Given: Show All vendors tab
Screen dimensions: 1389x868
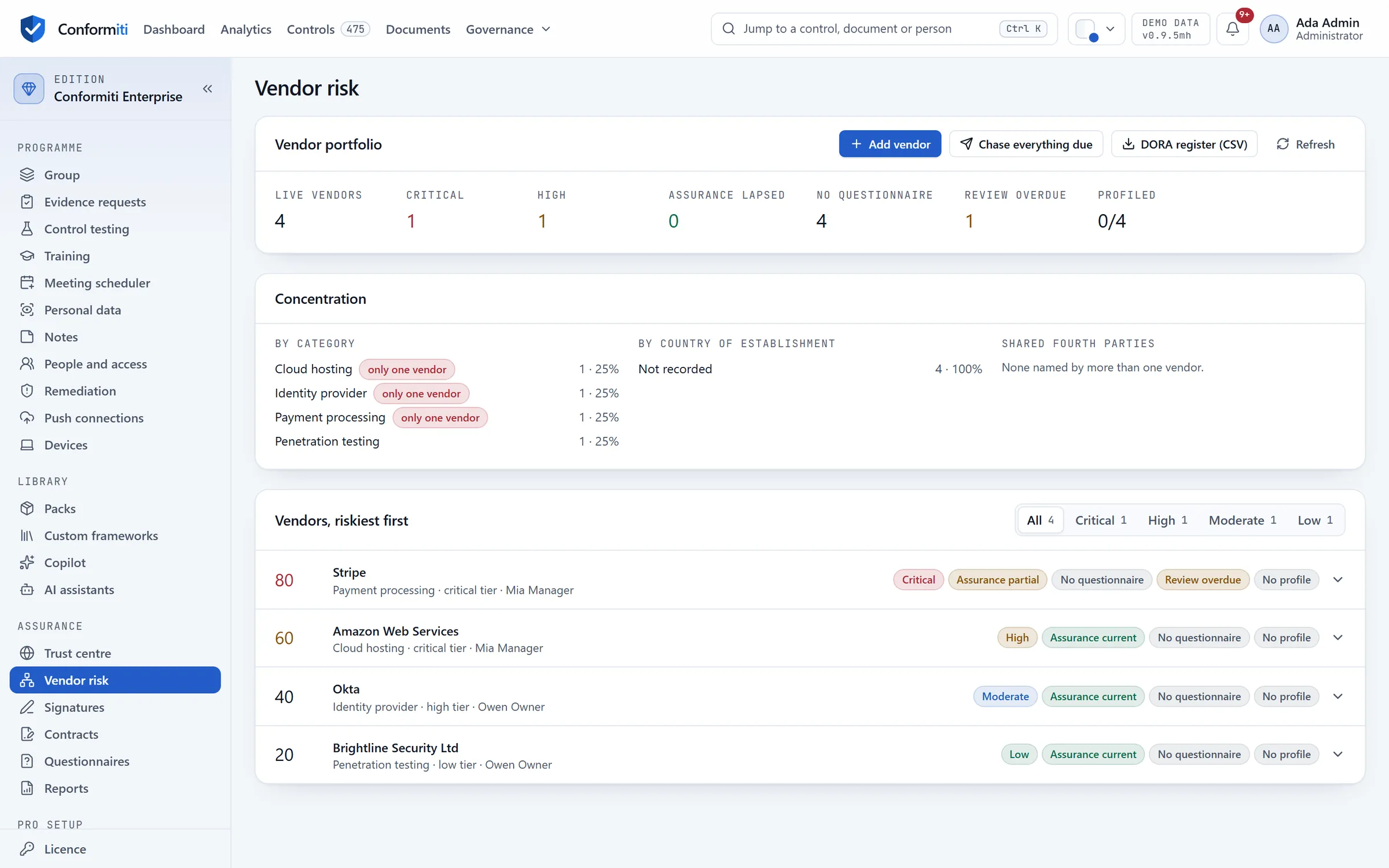Looking at the screenshot, I should point(1040,520).
